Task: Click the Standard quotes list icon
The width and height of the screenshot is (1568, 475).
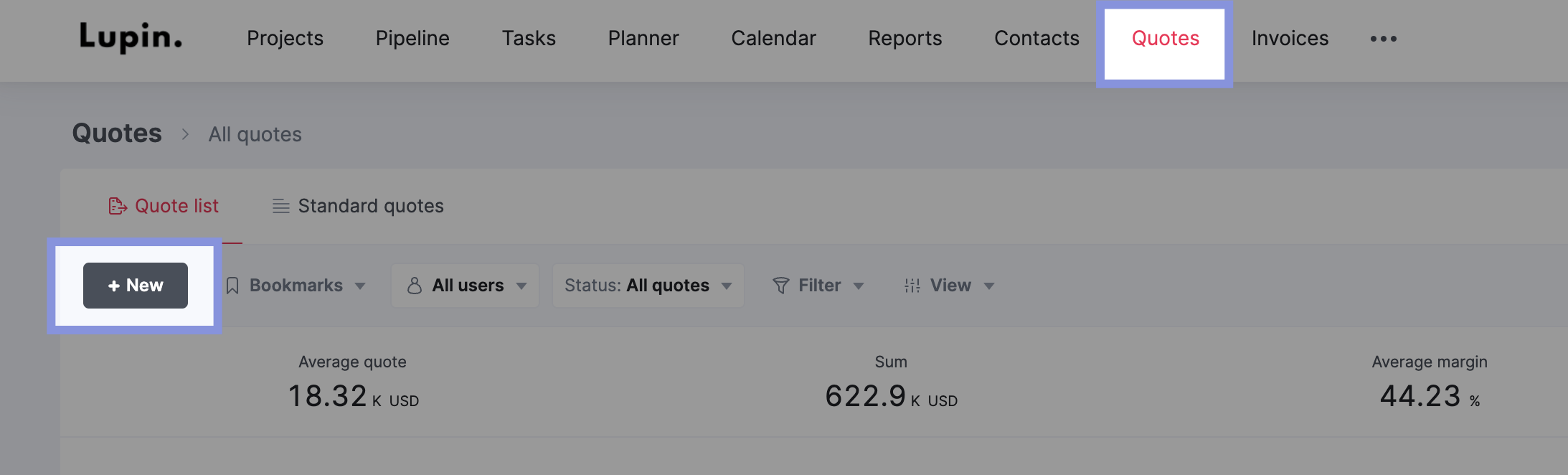Action: [280, 207]
